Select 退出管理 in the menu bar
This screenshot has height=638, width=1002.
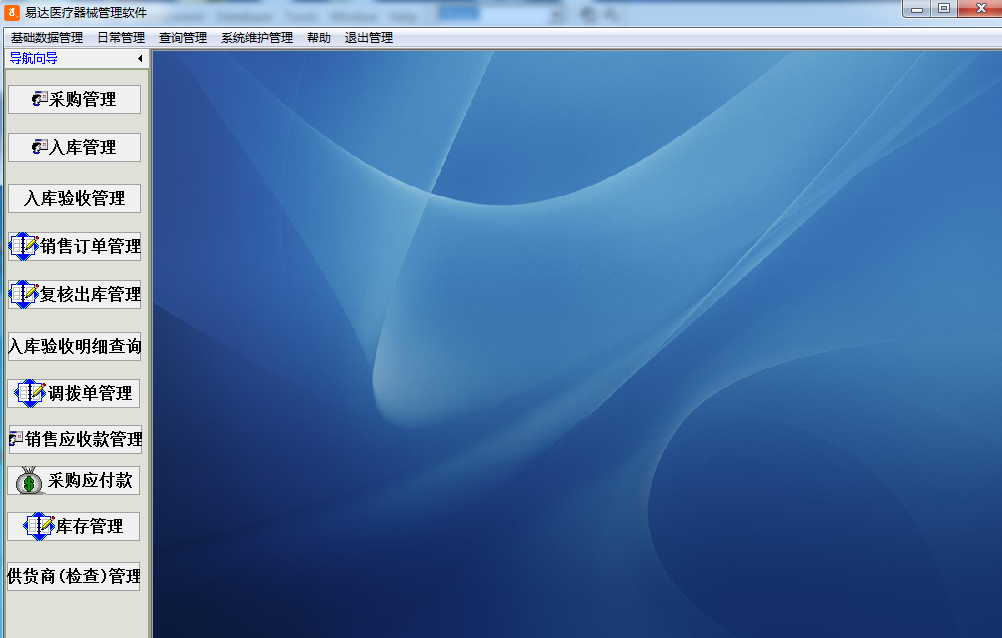tap(369, 38)
